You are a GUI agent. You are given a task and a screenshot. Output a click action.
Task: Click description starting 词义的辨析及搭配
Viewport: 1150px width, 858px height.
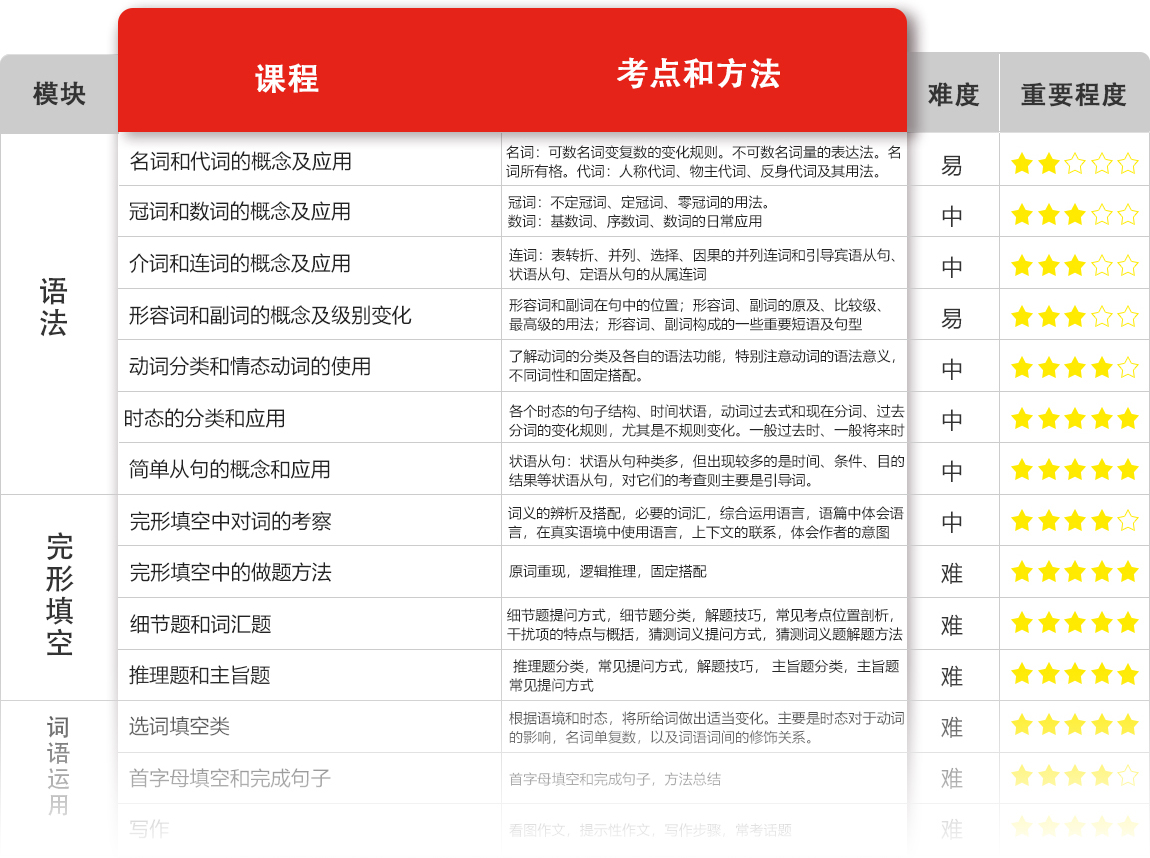[x=706, y=522]
